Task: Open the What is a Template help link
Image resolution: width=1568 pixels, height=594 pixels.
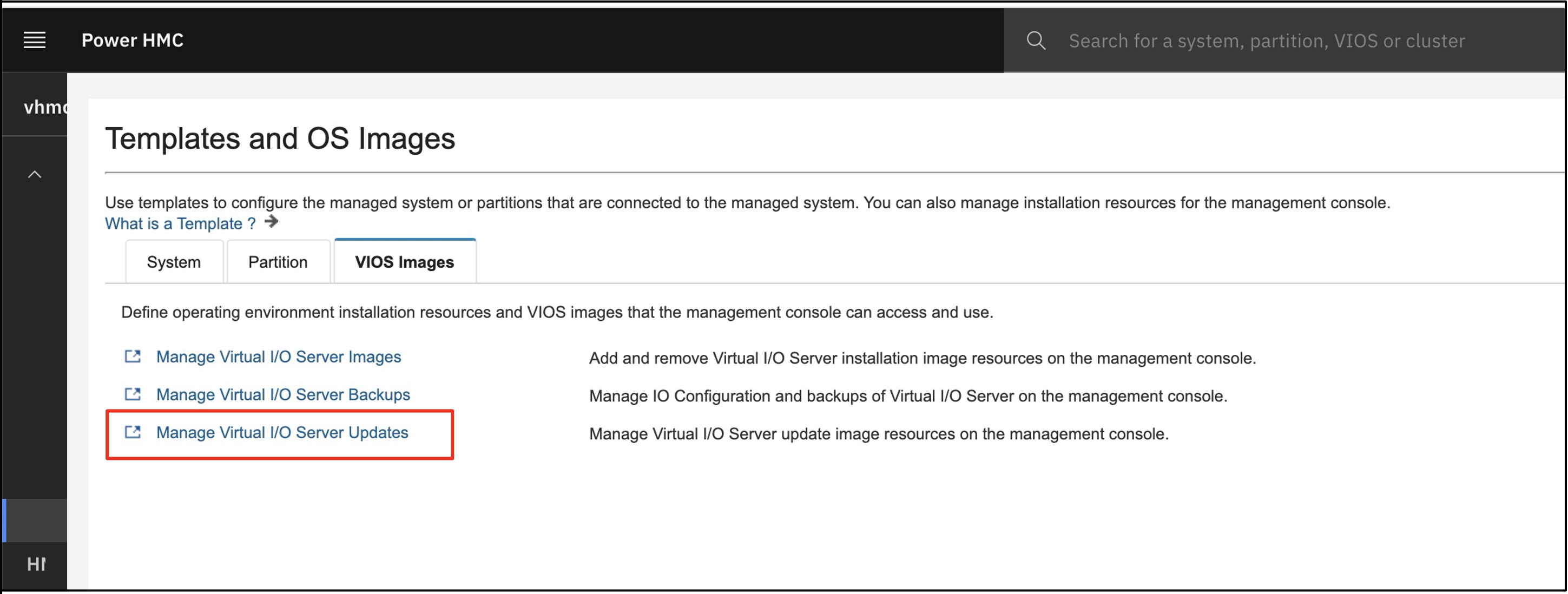Action: tap(179, 223)
